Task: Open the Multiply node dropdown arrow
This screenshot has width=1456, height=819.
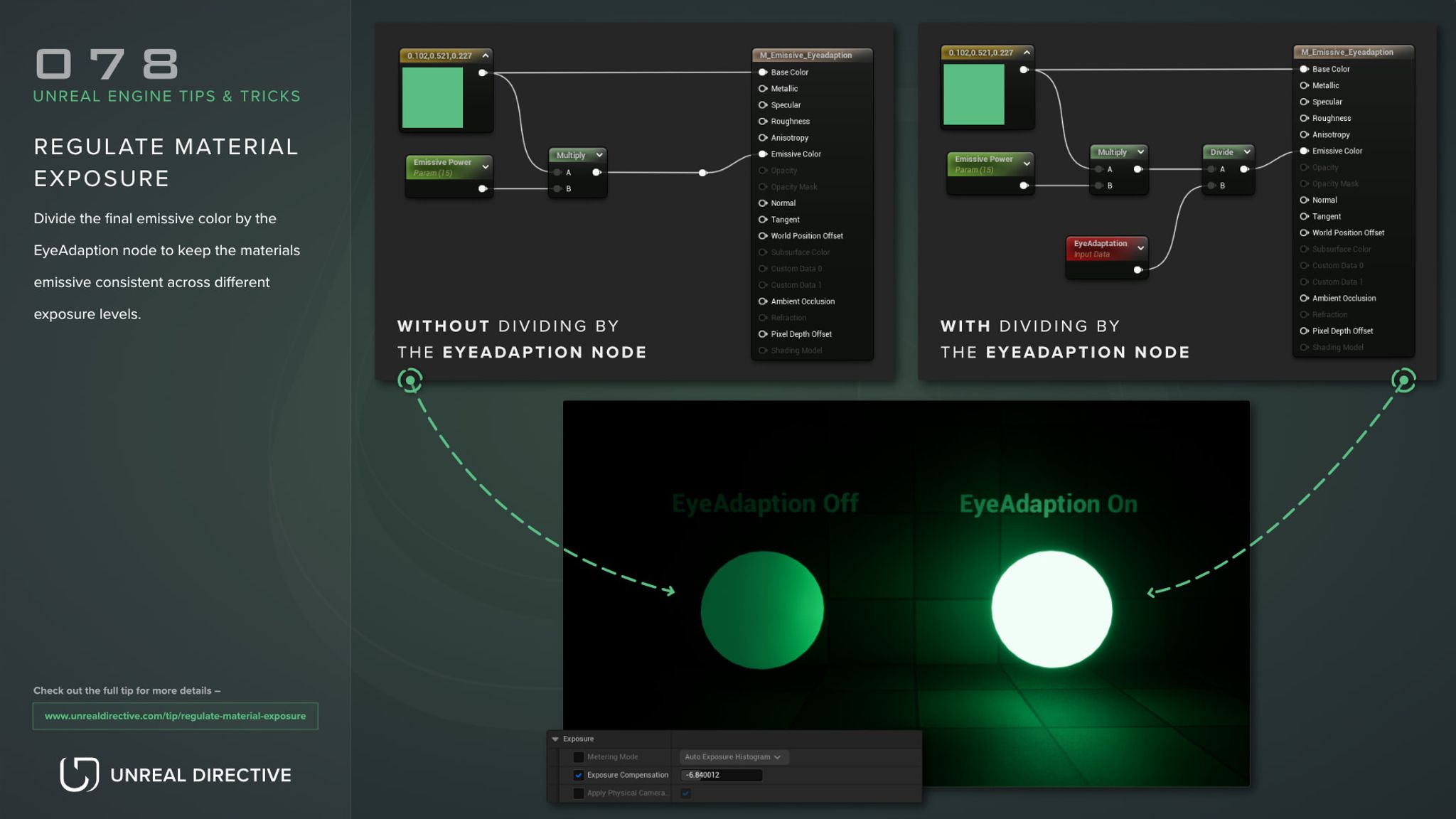Action: (599, 154)
